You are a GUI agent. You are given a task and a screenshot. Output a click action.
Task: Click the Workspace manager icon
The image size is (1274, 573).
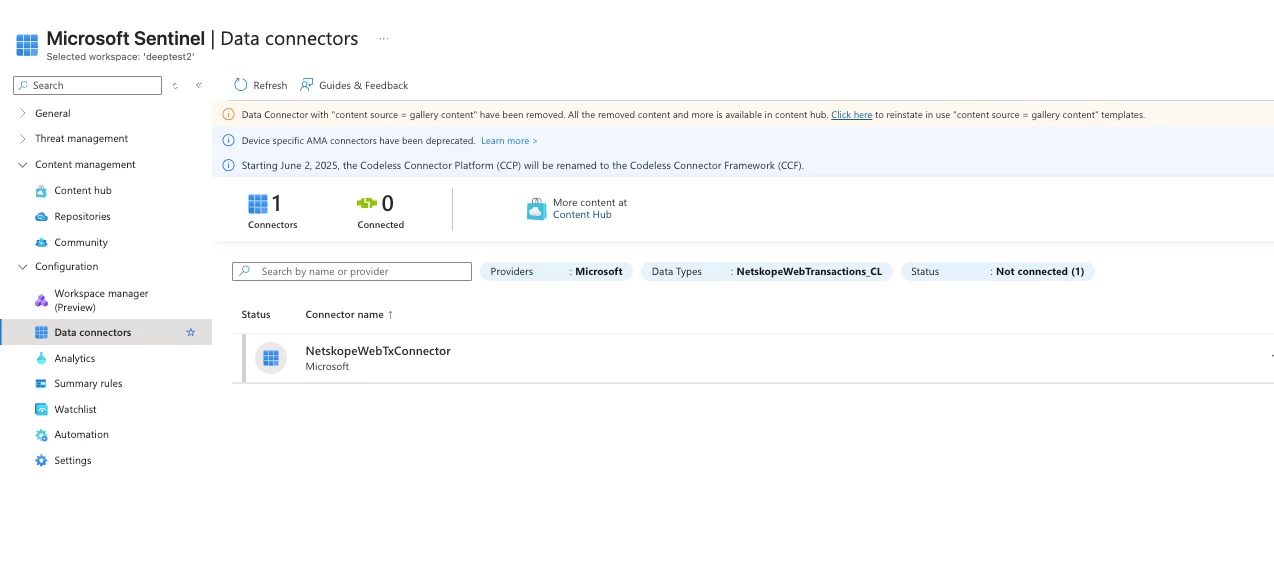pyautogui.click(x=41, y=300)
